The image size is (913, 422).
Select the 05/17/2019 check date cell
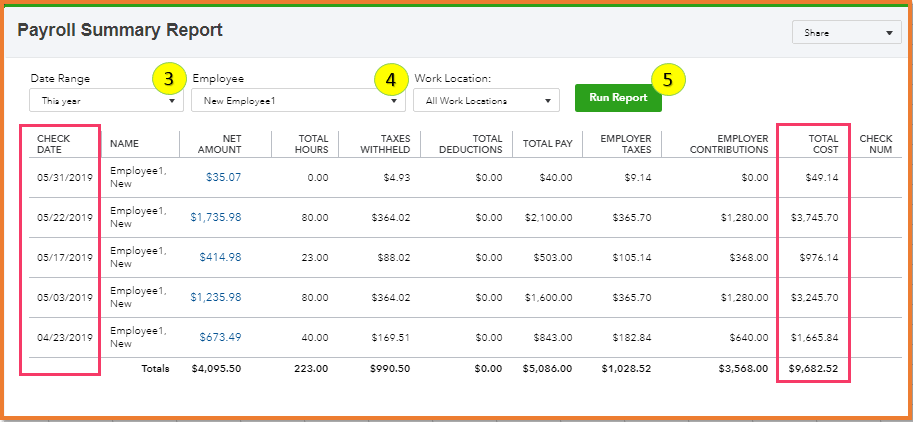[x=65, y=258]
